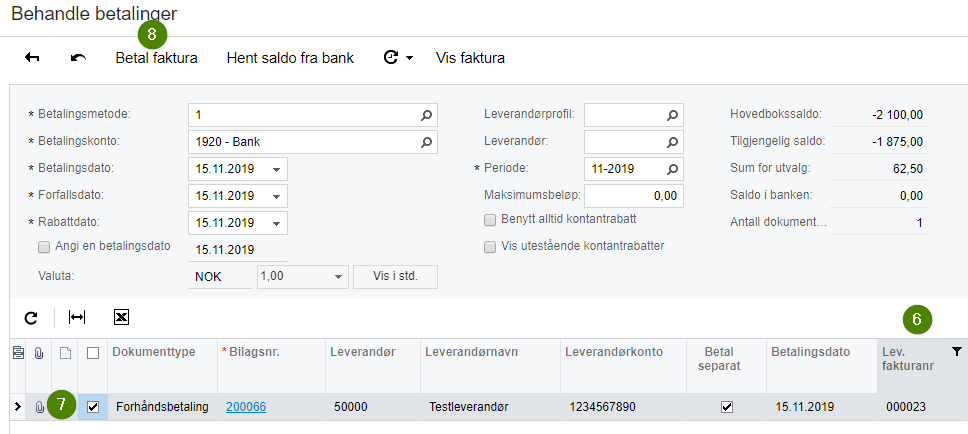This screenshot has height=434, width=968.
Task: Click the filter icon on Lev. fakturanr column
Action: (x=957, y=351)
